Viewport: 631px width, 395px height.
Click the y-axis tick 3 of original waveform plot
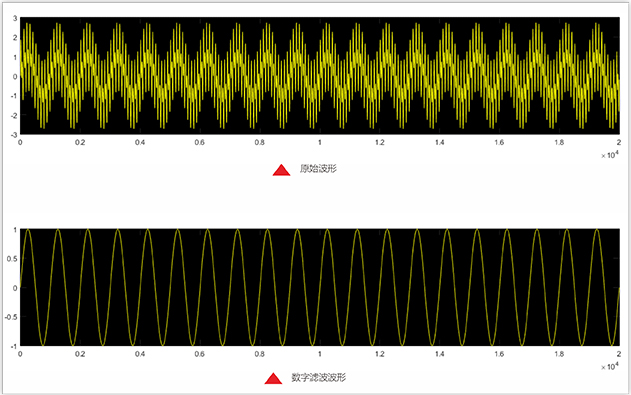[x=15, y=18]
